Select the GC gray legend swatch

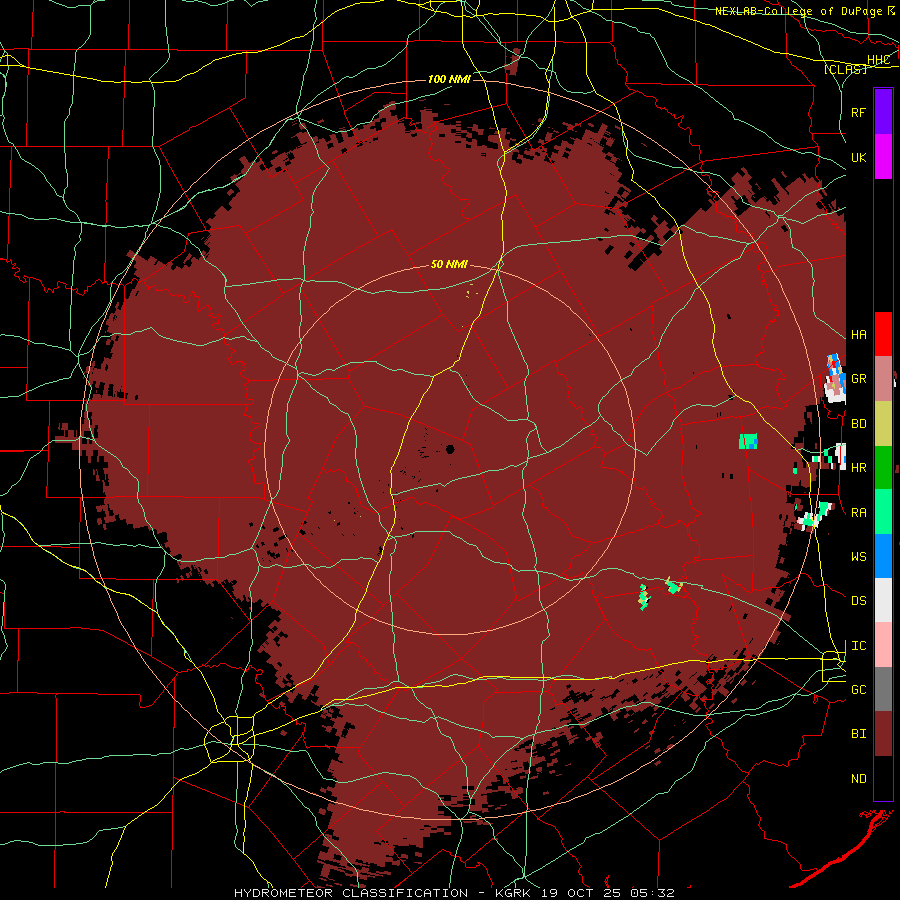pos(883,689)
